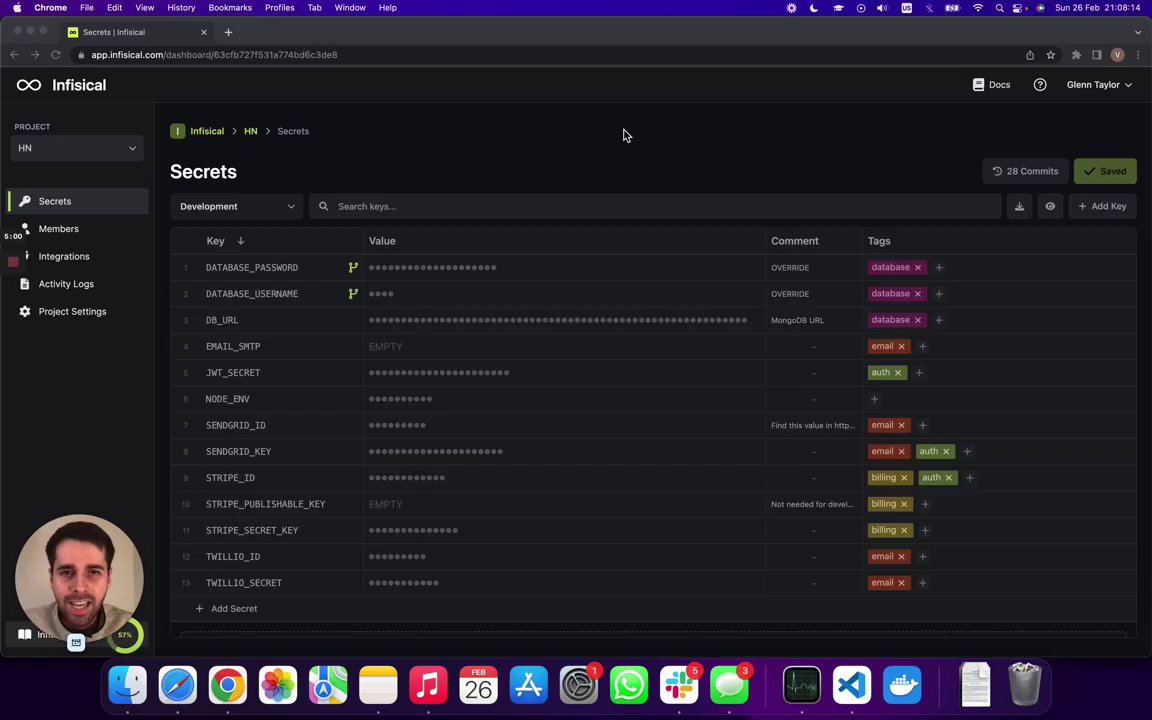Add a tag to TWILLIO_ID row
The width and height of the screenshot is (1152, 720).
tap(923, 557)
